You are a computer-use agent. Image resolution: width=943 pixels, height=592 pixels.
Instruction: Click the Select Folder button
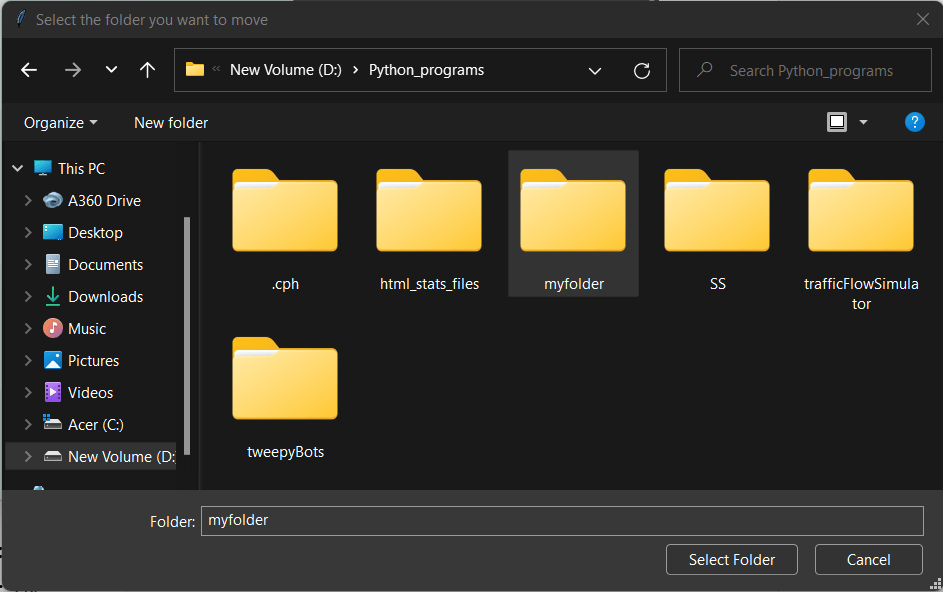pos(731,559)
